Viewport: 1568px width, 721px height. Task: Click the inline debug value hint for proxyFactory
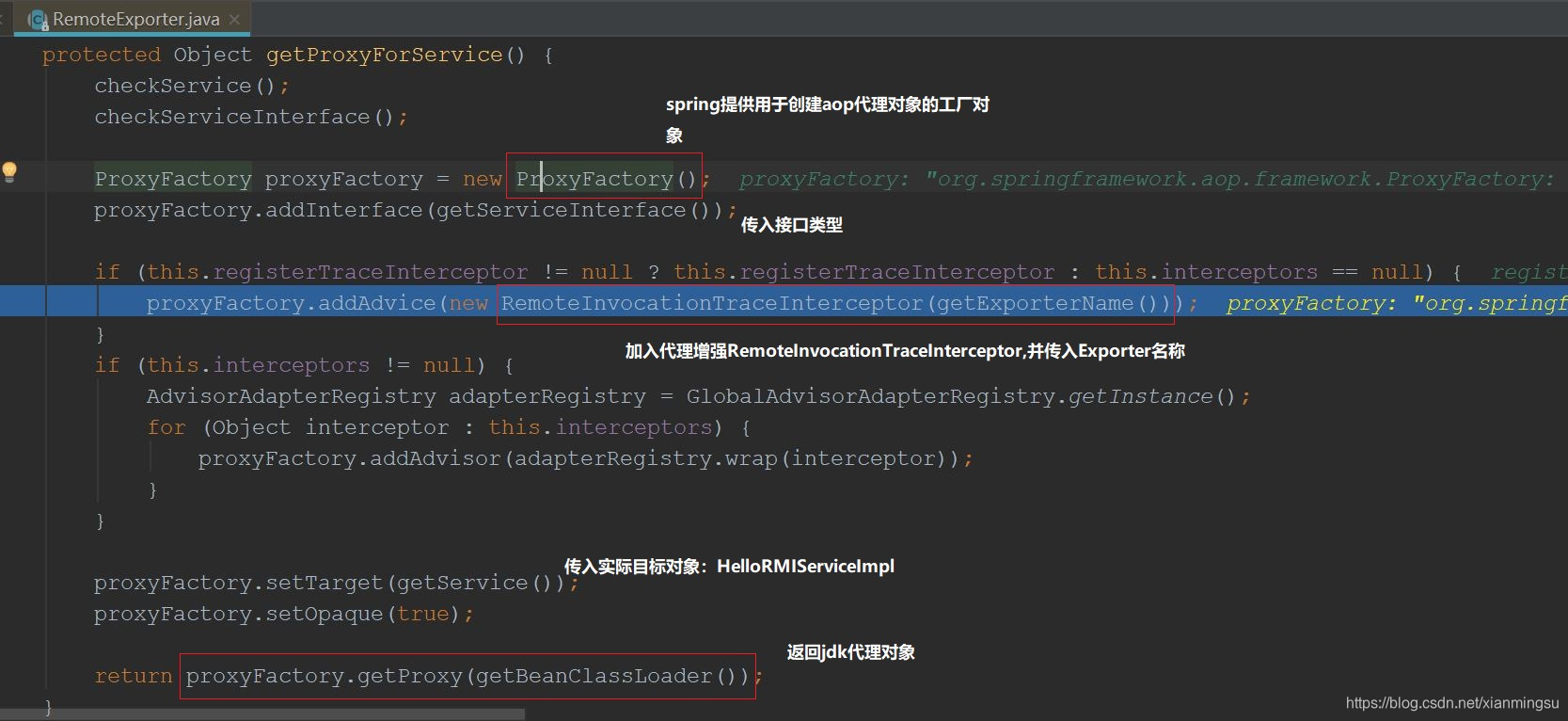1146,179
